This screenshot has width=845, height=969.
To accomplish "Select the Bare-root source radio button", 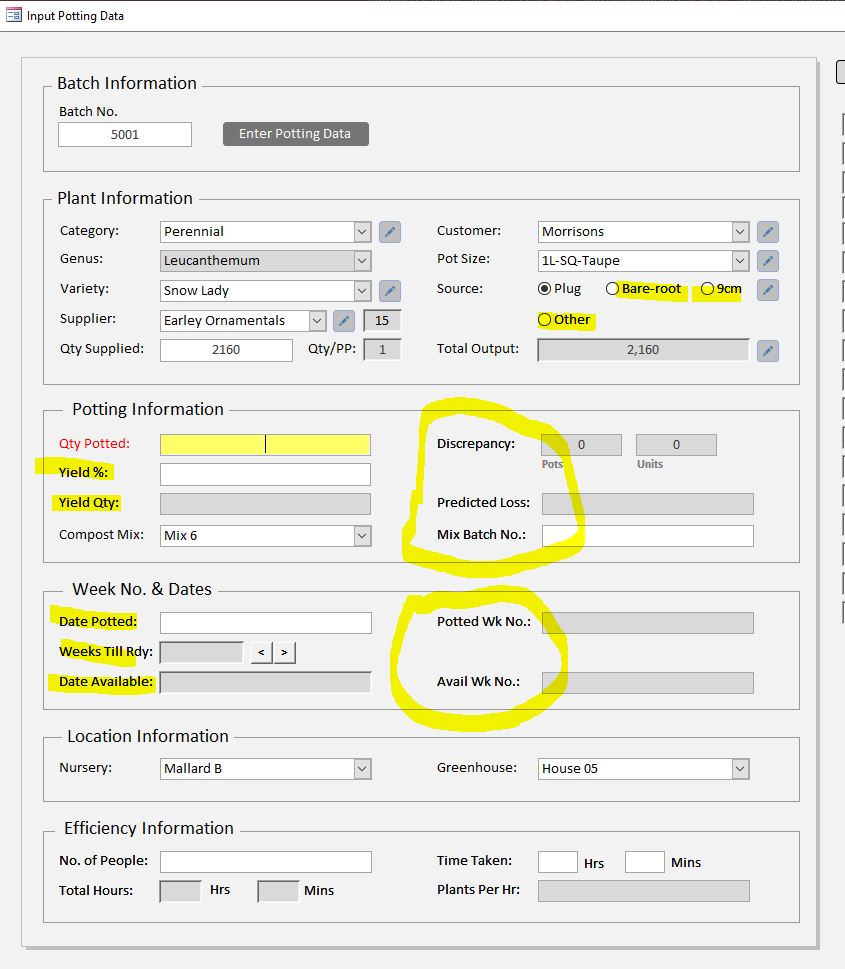I will (x=612, y=289).
